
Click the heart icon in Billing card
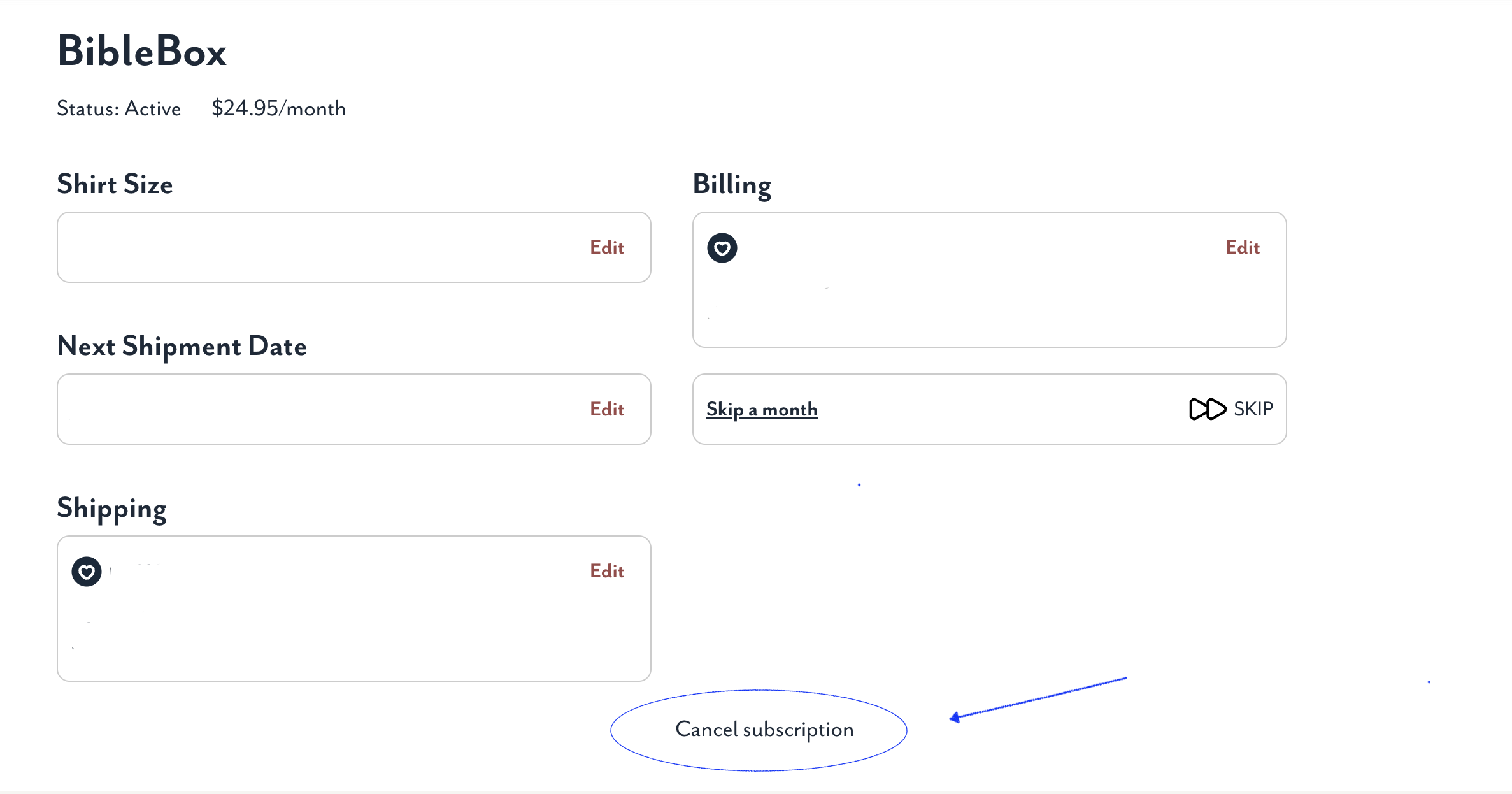click(722, 248)
